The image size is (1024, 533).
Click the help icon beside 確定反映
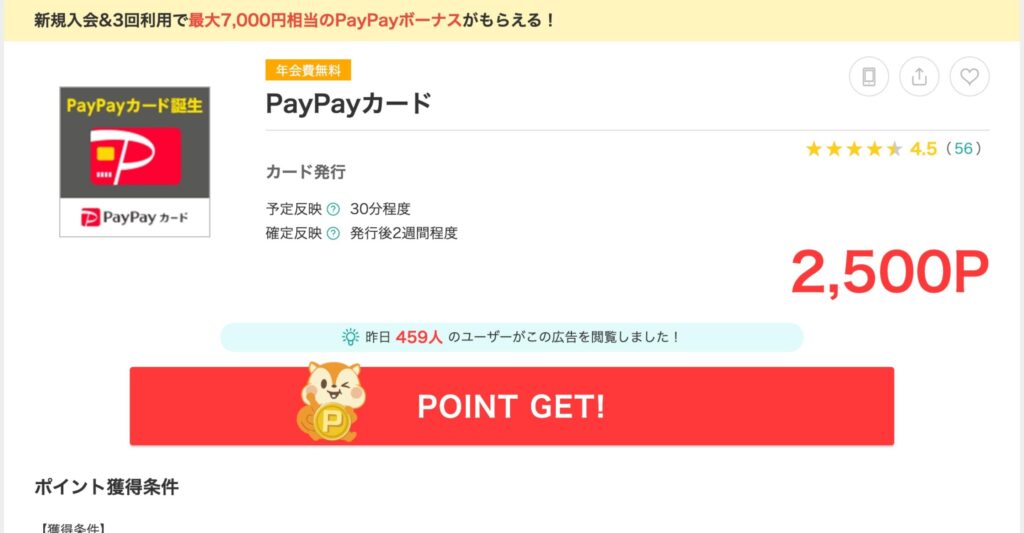pos(333,233)
